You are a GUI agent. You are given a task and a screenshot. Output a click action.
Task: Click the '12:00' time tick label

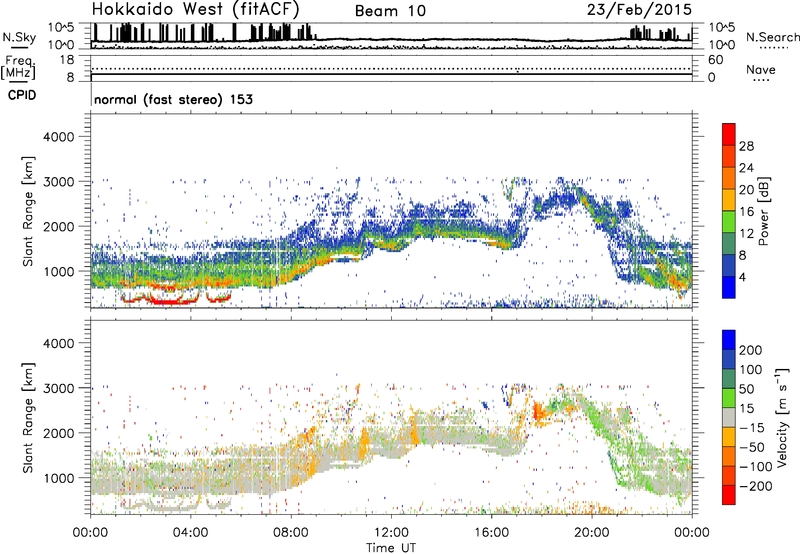[x=391, y=533]
